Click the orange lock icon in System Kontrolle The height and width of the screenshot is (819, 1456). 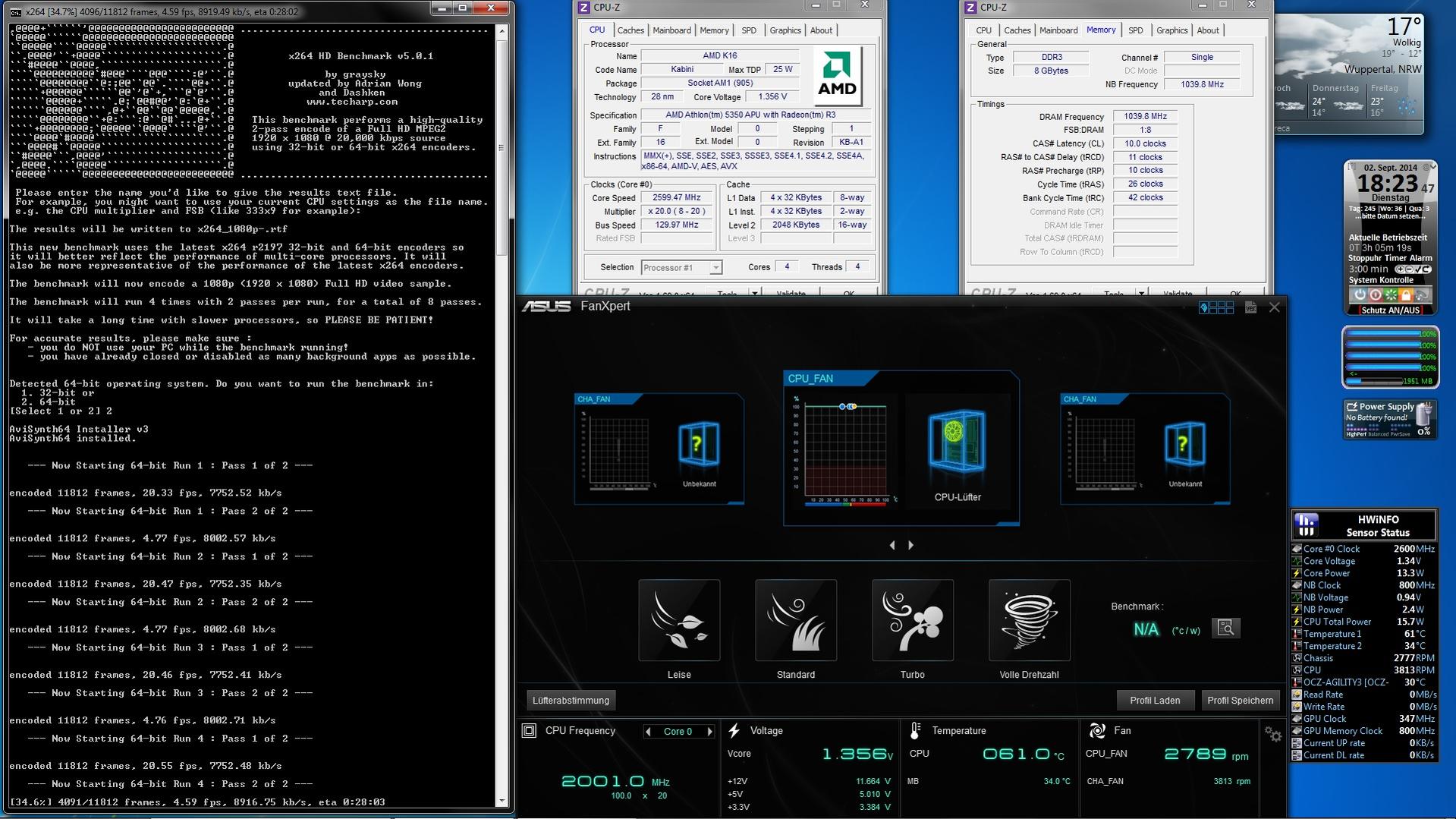pos(1406,295)
